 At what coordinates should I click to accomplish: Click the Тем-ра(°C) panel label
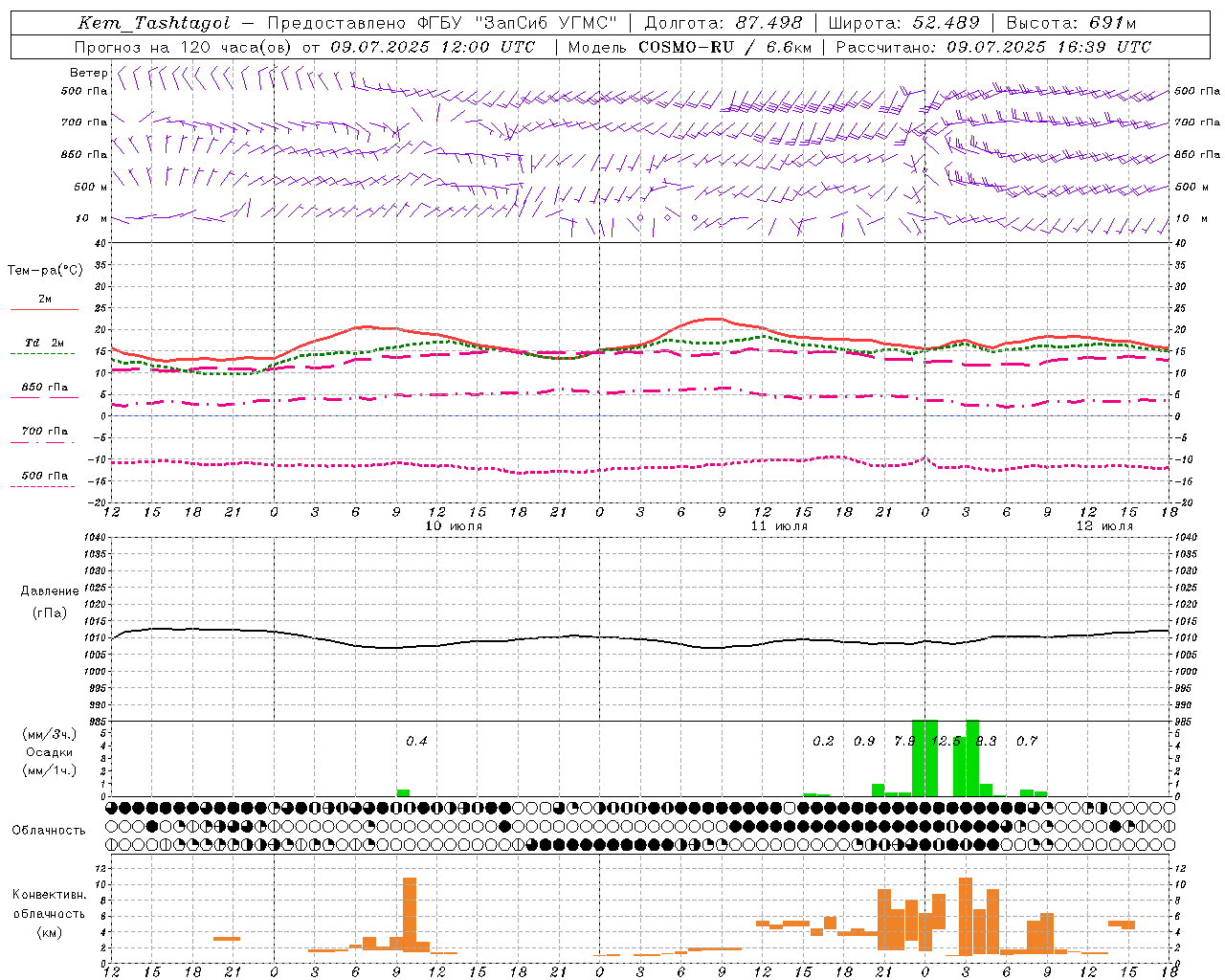[45, 271]
